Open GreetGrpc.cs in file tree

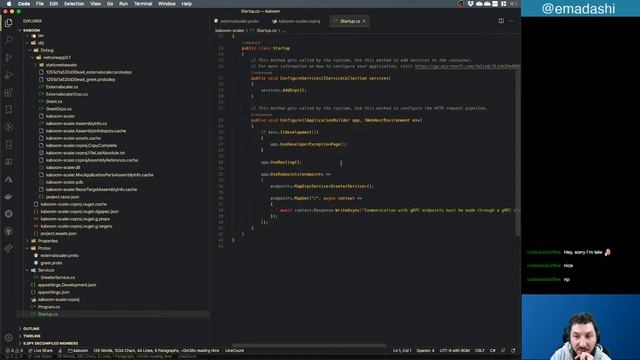pos(58,109)
